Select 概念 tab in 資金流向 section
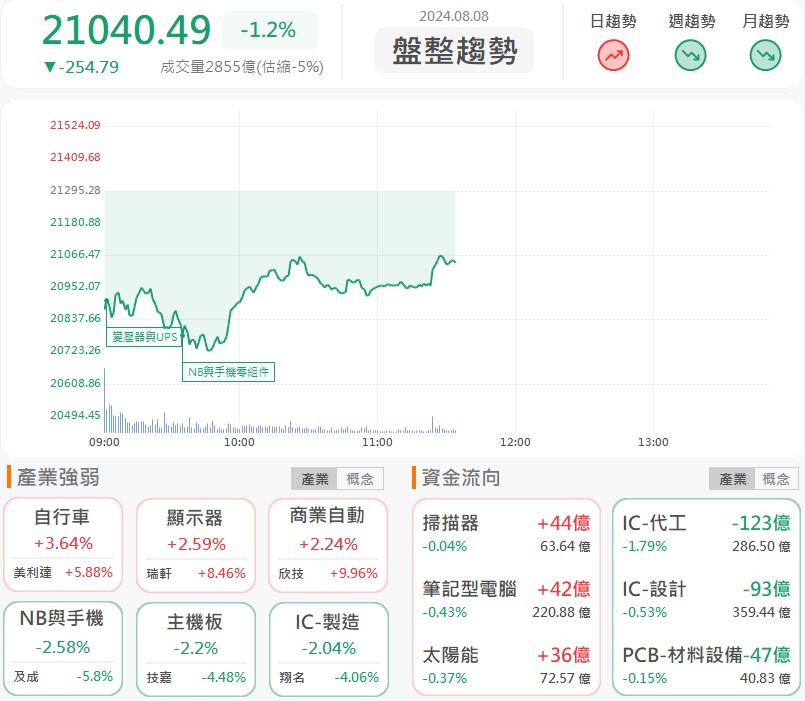Image resolution: width=805 pixels, height=701 pixels. 776,479
